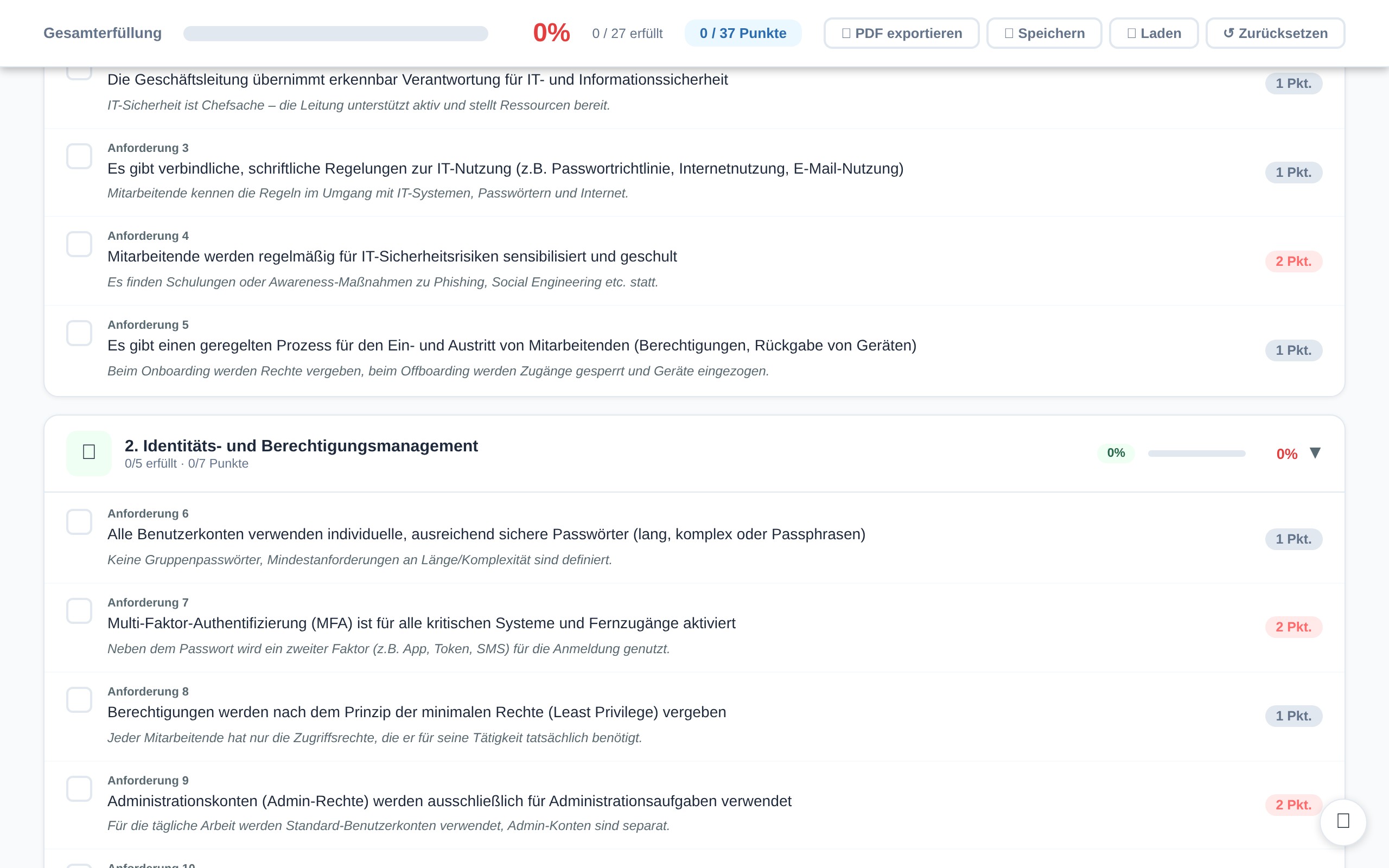This screenshot has width=1389, height=868.
Task: Click the 2 Pkt. badge of Anforderung 7
Action: click(1293, 627)
